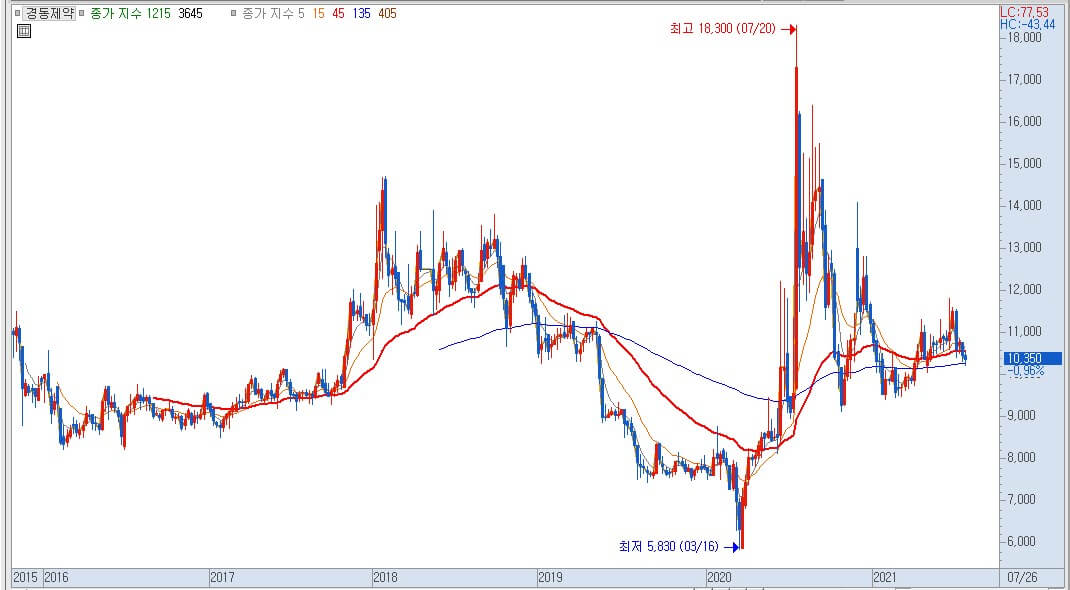This screenshot has width=1070, height=590.
Task: Click the LC:77.53 value
Action: (1024, 12)
